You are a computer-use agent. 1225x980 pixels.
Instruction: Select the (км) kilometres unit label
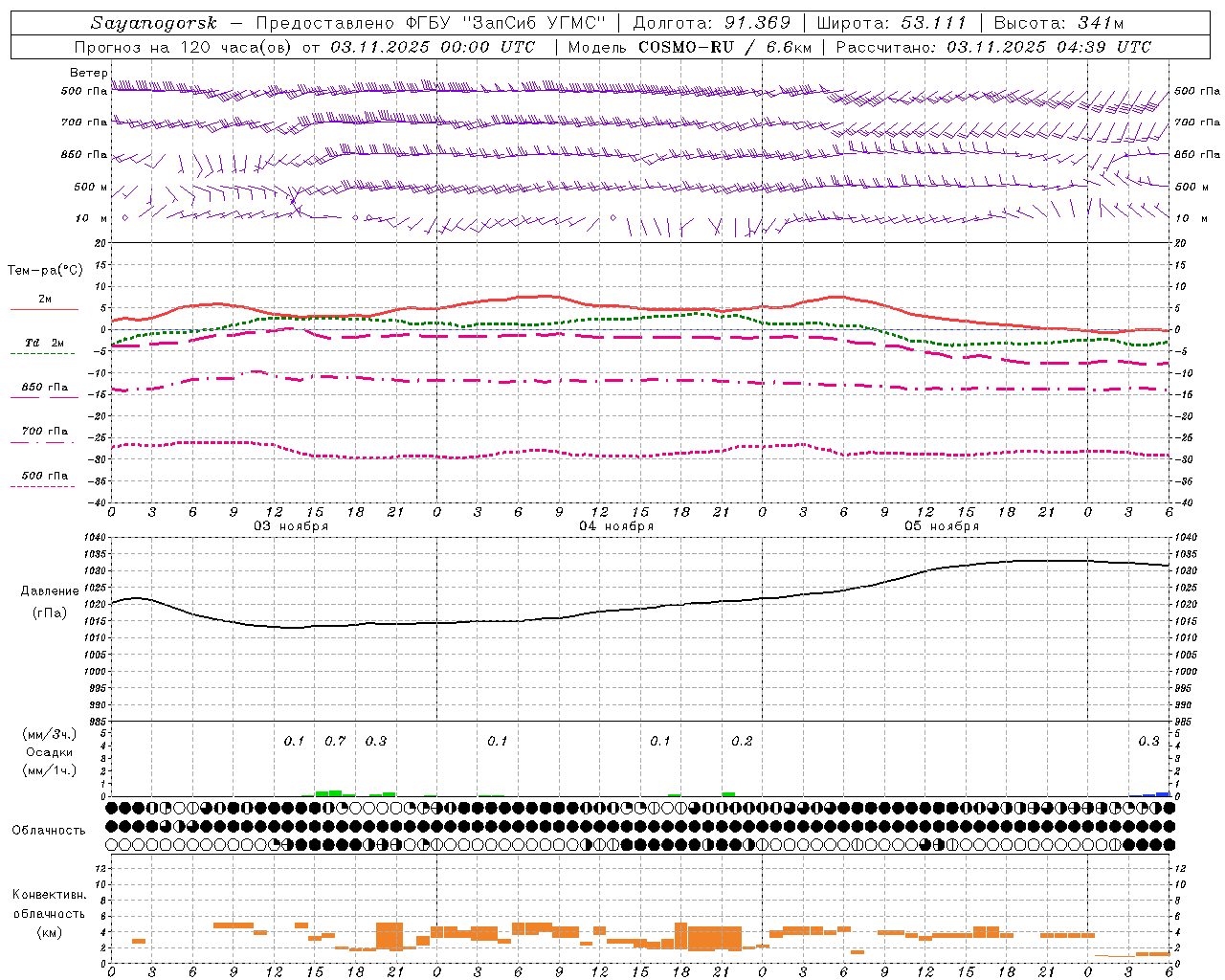[50, 931]
